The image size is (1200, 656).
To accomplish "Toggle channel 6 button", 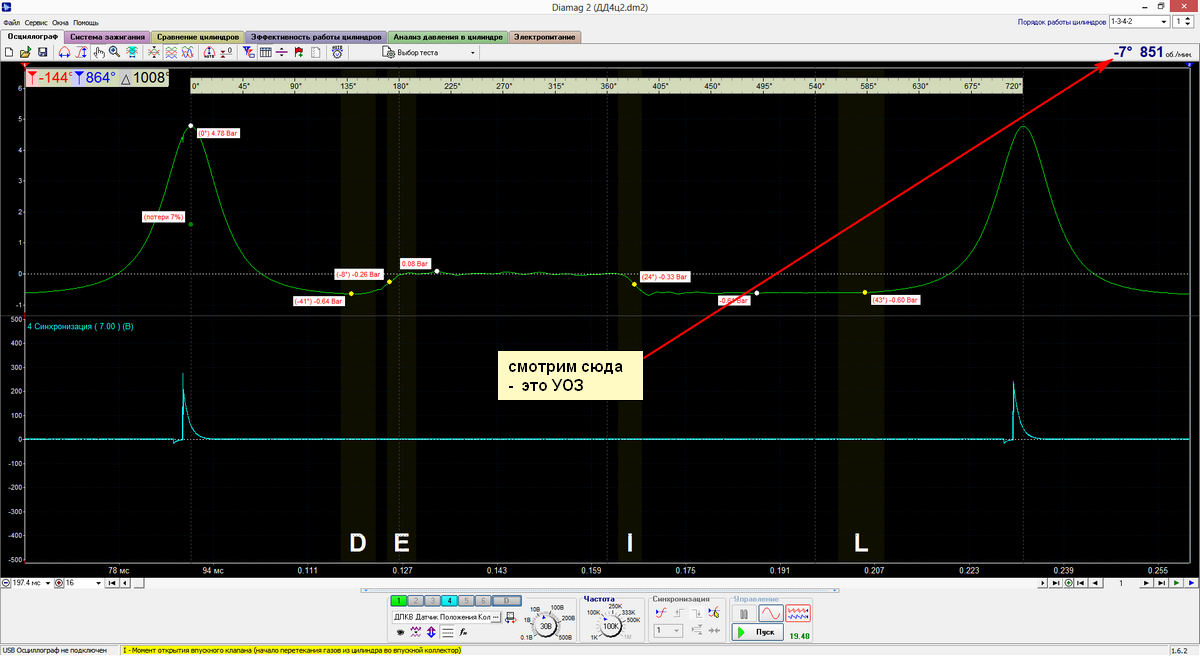I will (483, 600).
